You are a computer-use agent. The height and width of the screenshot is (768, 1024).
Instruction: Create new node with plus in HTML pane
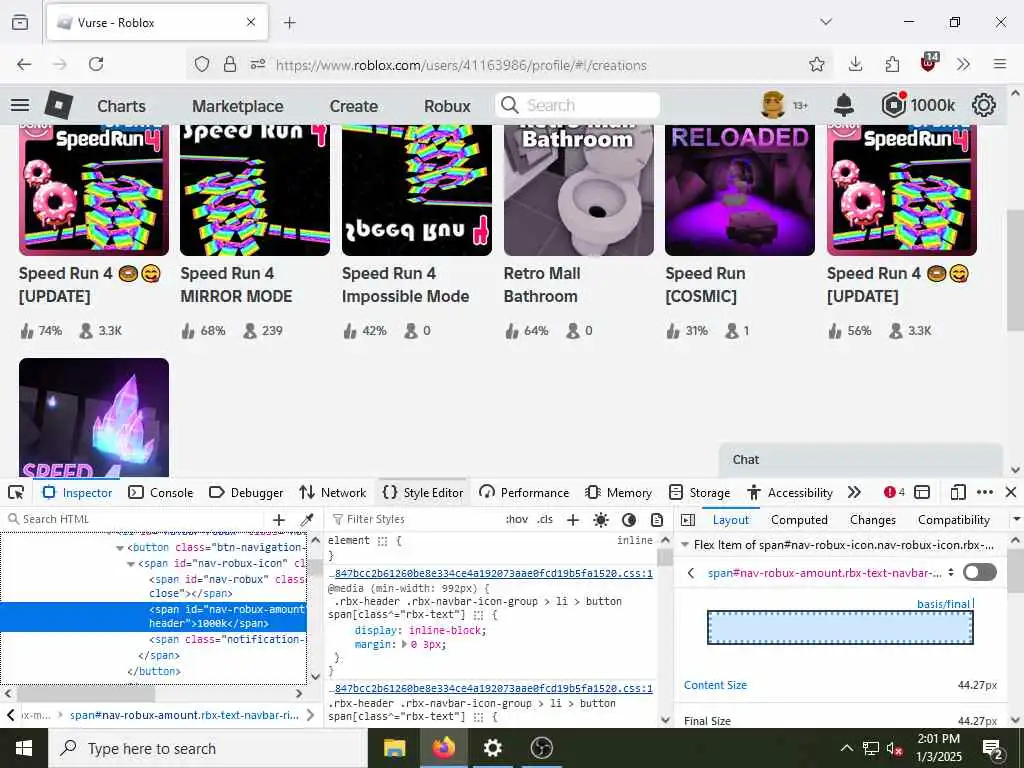279,520
